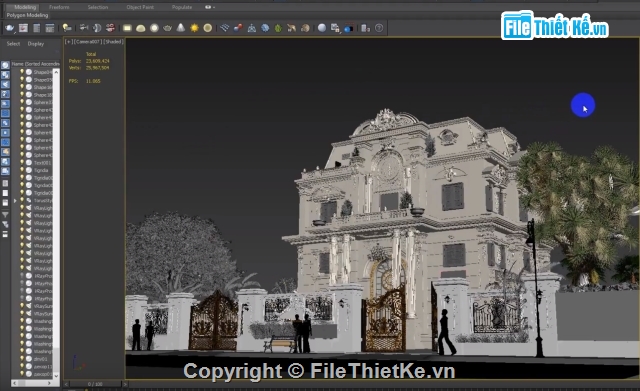Click the red and blue spheres icon
The width and height of the screenshot is (640, 391).
(238, 28)
